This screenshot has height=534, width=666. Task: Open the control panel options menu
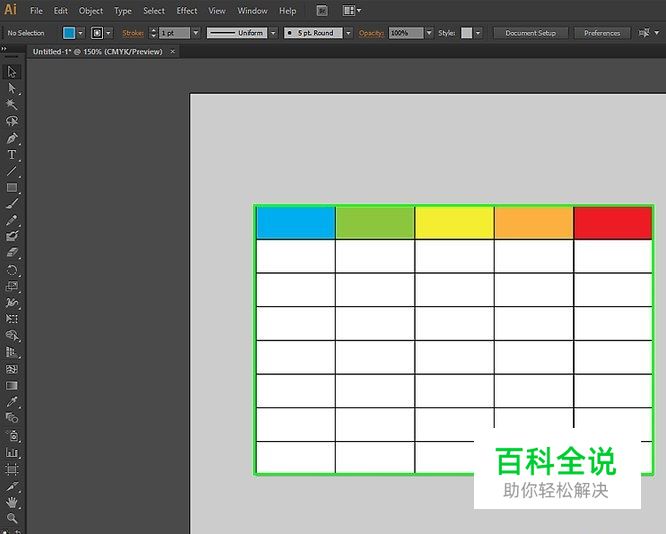click(657, 33)
